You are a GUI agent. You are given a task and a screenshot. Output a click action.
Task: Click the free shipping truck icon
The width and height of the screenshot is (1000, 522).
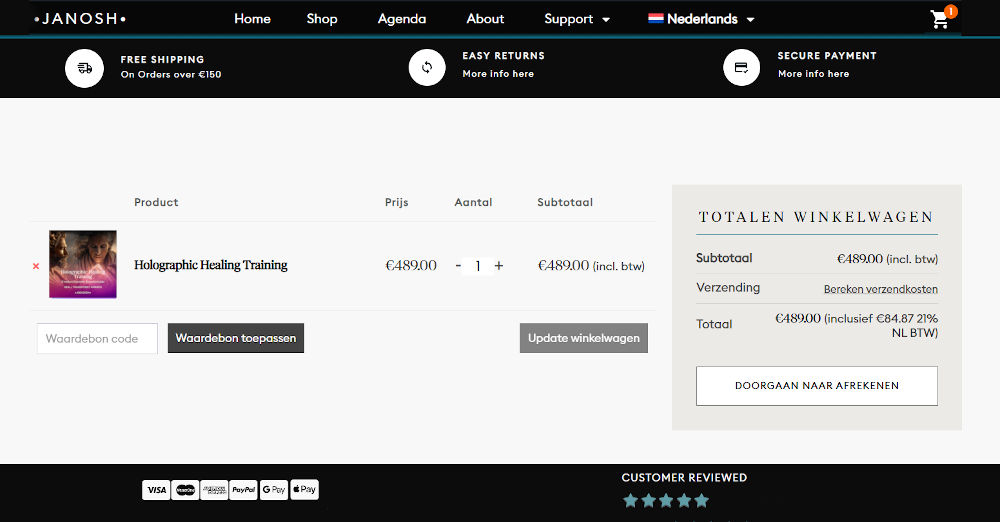(85, 68)
